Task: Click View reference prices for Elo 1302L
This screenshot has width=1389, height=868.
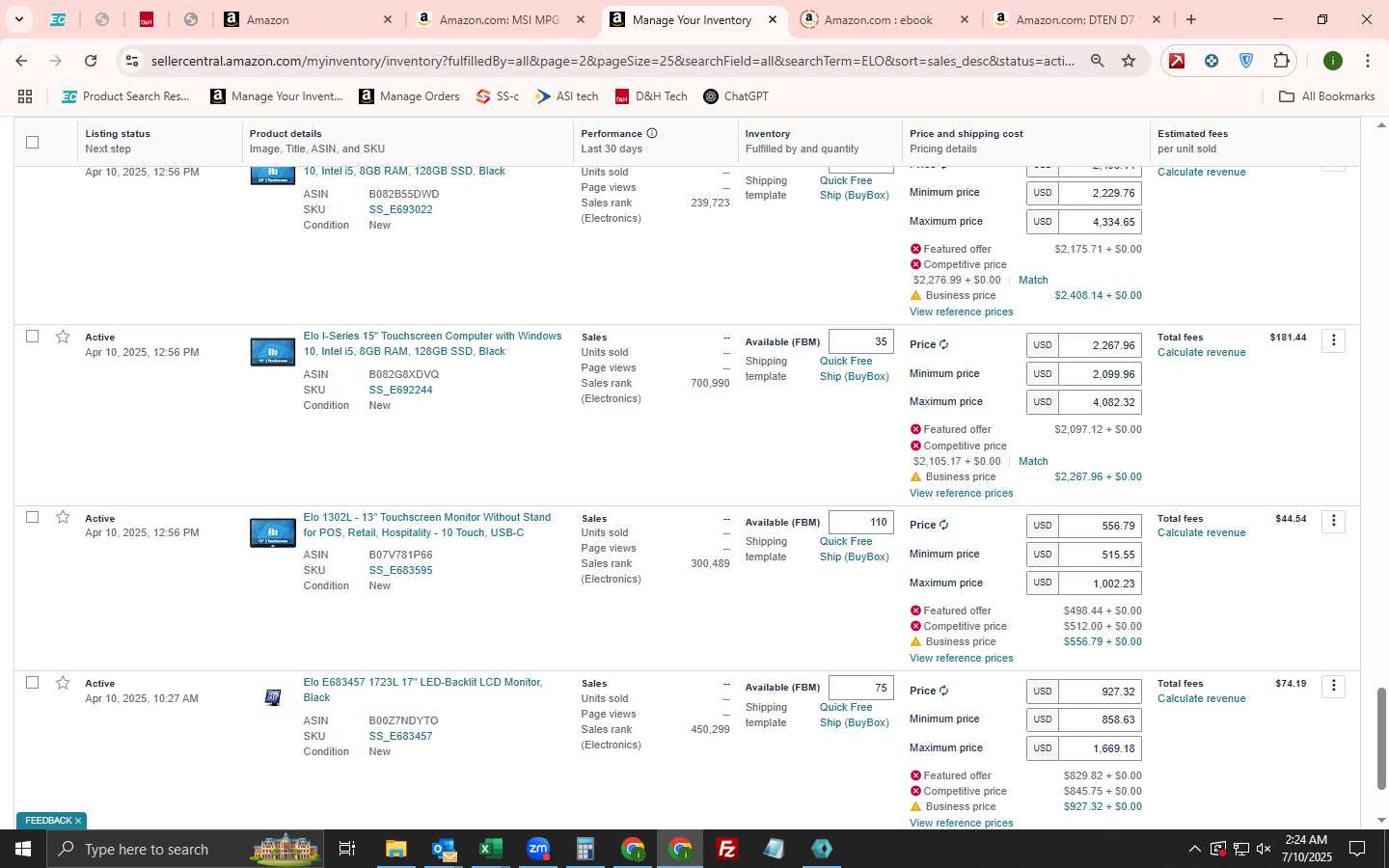Action: (x=961, y=658)
